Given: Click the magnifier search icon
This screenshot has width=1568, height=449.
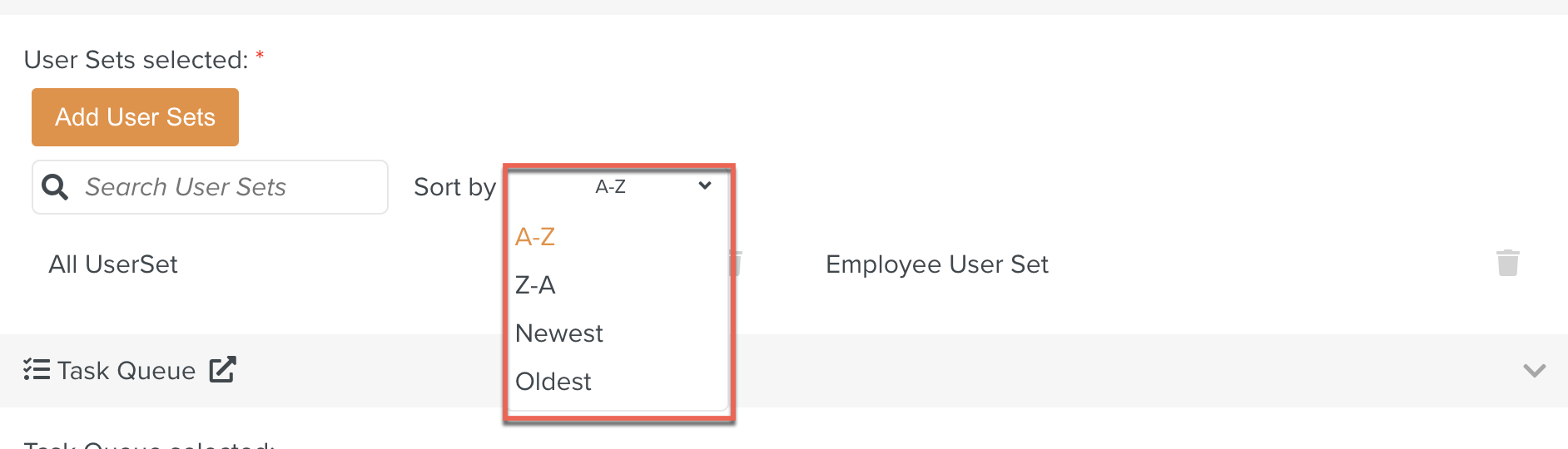Looking at the screenshot, I should [x=55, y=187].
